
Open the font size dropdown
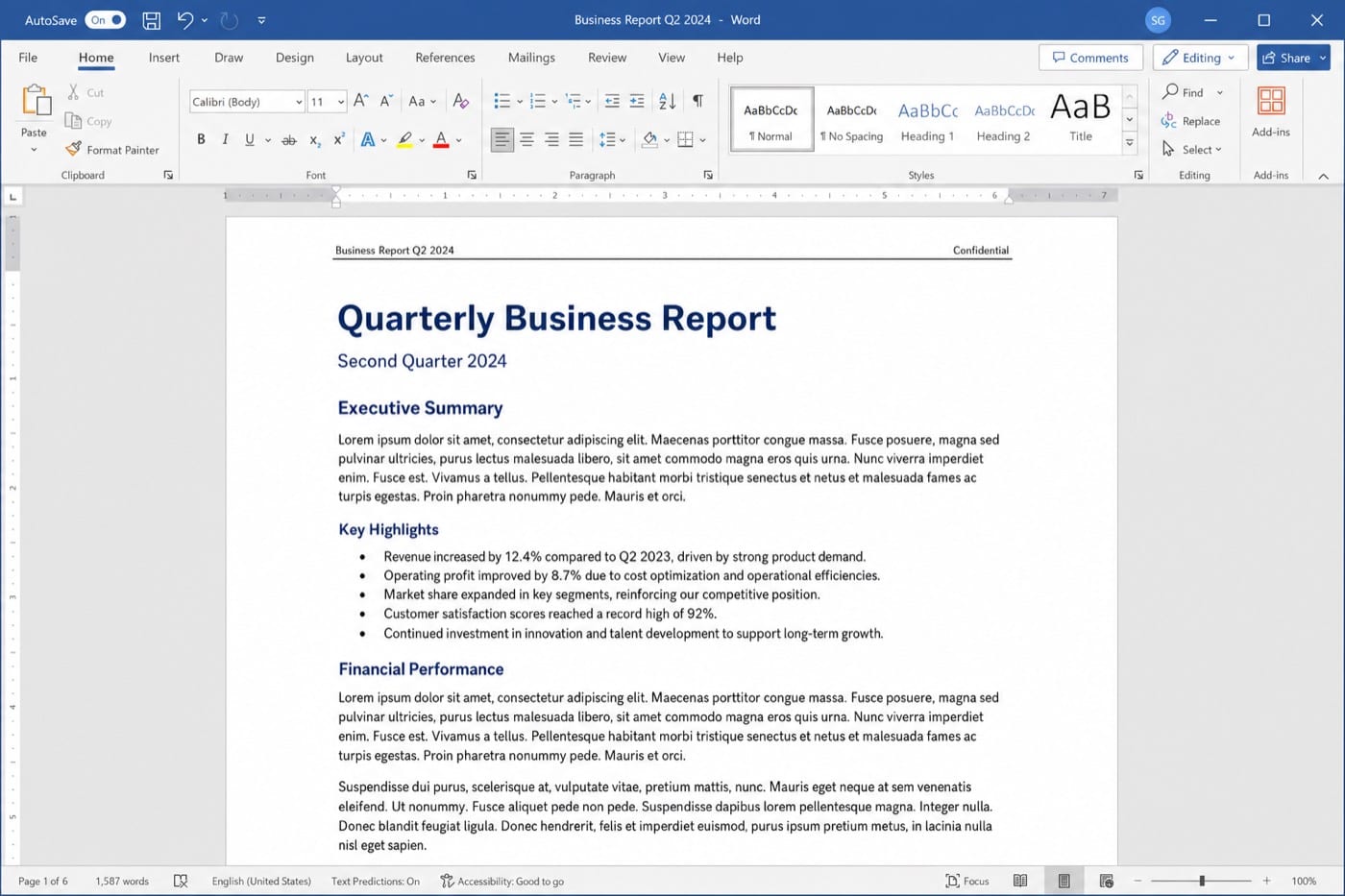click(341, 102)
